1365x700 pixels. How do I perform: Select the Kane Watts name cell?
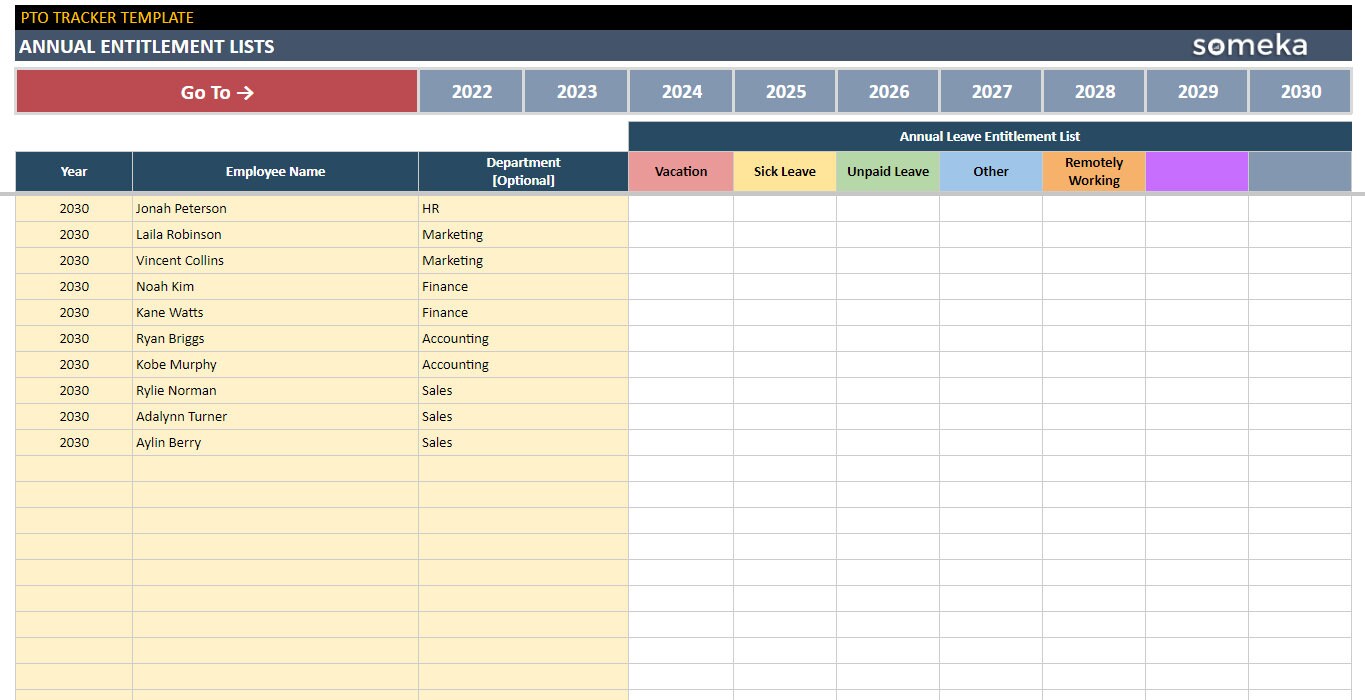(275, 312)
